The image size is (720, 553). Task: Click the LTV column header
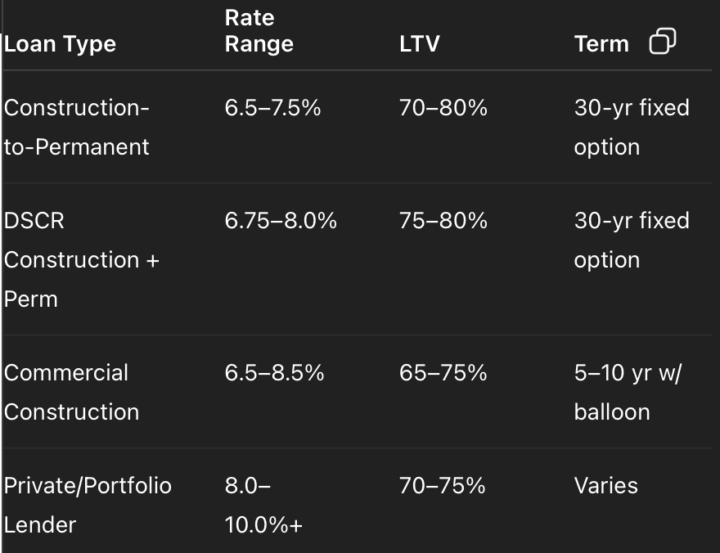pyautogui.click(x=418, y=44)
